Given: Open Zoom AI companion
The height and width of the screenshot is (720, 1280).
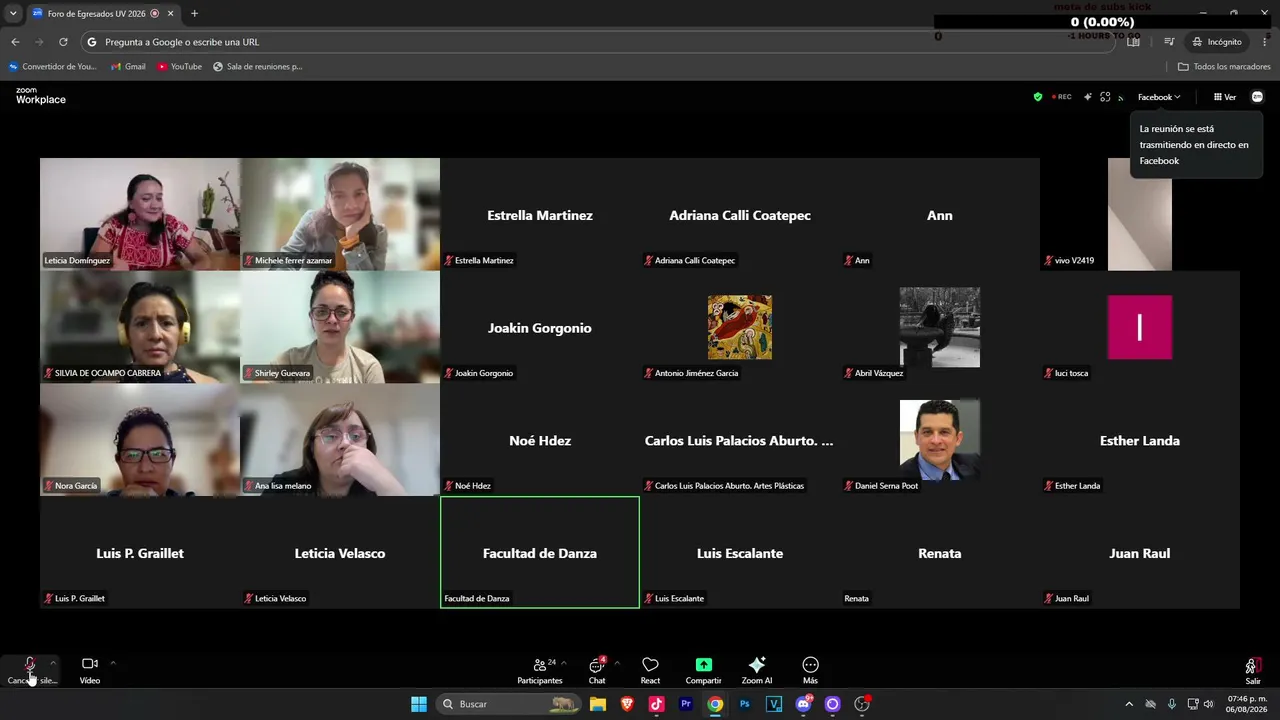Looking at the screenshot, I should pos(757,670).
